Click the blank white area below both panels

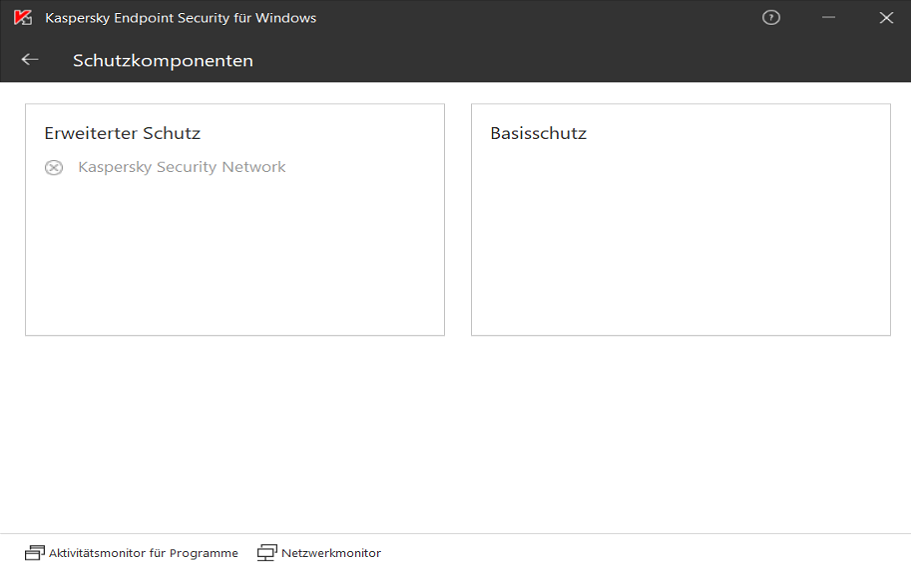[455, 430]
